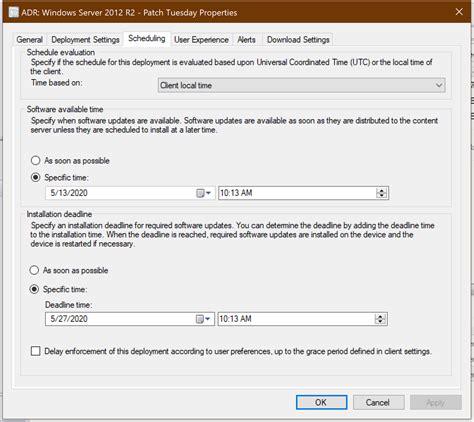The height and width of the screenshot is (422, 474).
Task: Confirm the dialog with OK
Action: (321, 402)
